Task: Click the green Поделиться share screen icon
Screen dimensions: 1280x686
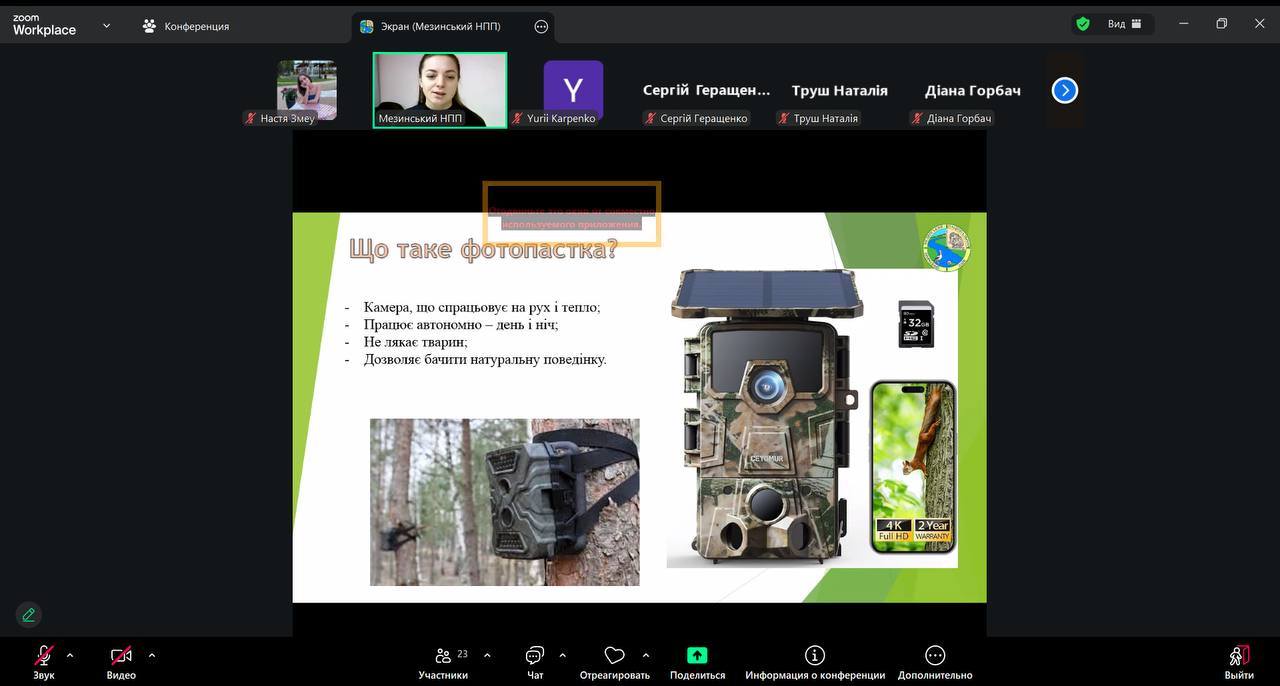Action: pyautogui.click(x=697, y=656)
